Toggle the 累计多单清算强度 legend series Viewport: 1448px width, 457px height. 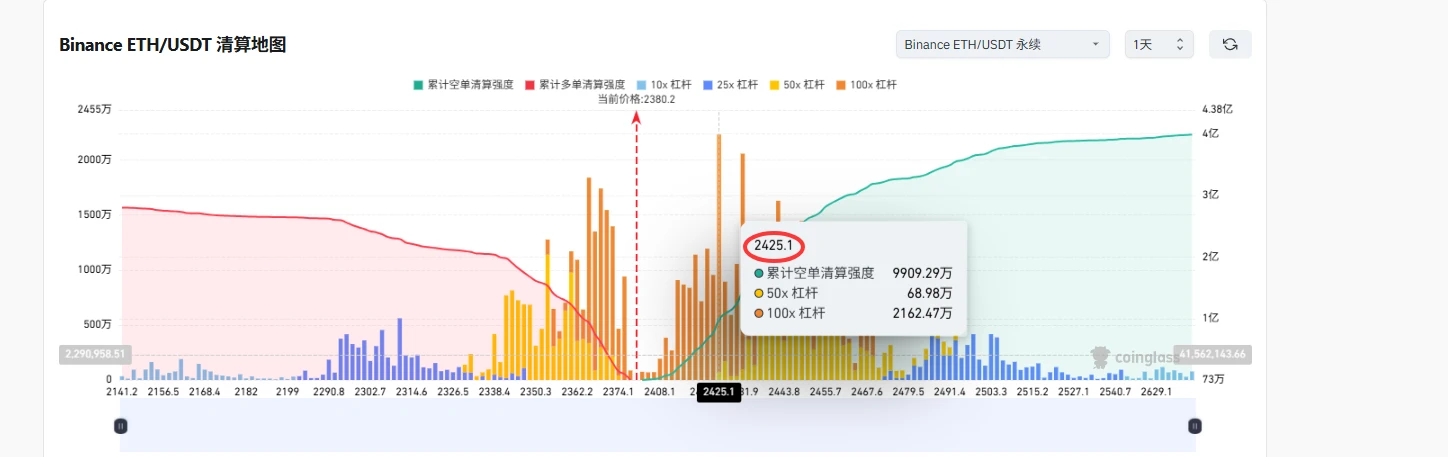click(575, 85)
